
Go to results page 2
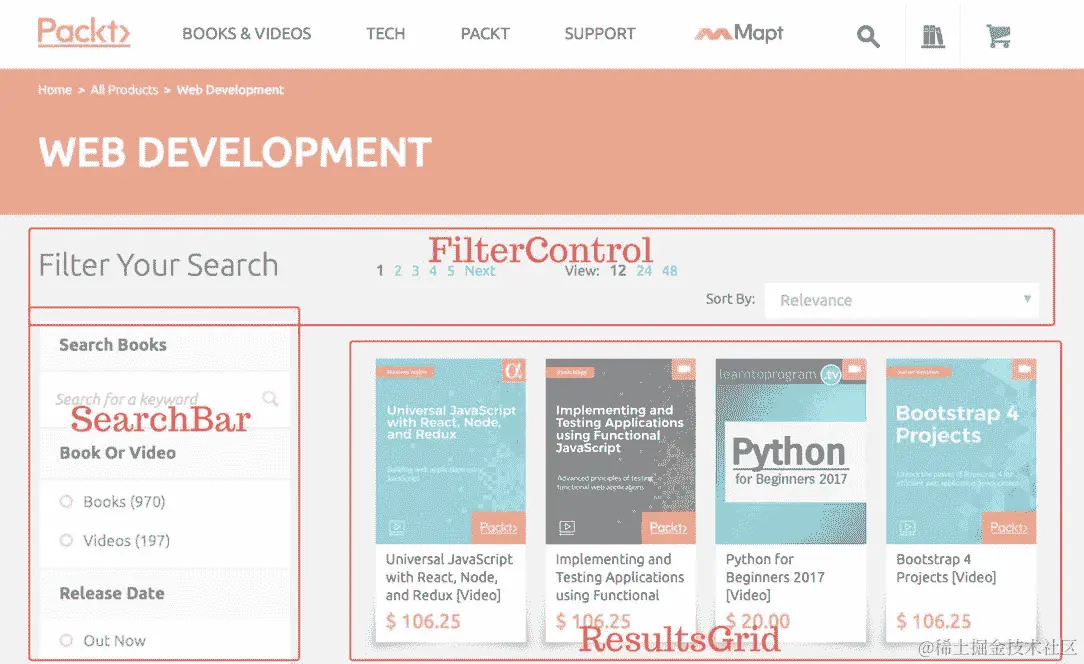(x=398, y=270)
